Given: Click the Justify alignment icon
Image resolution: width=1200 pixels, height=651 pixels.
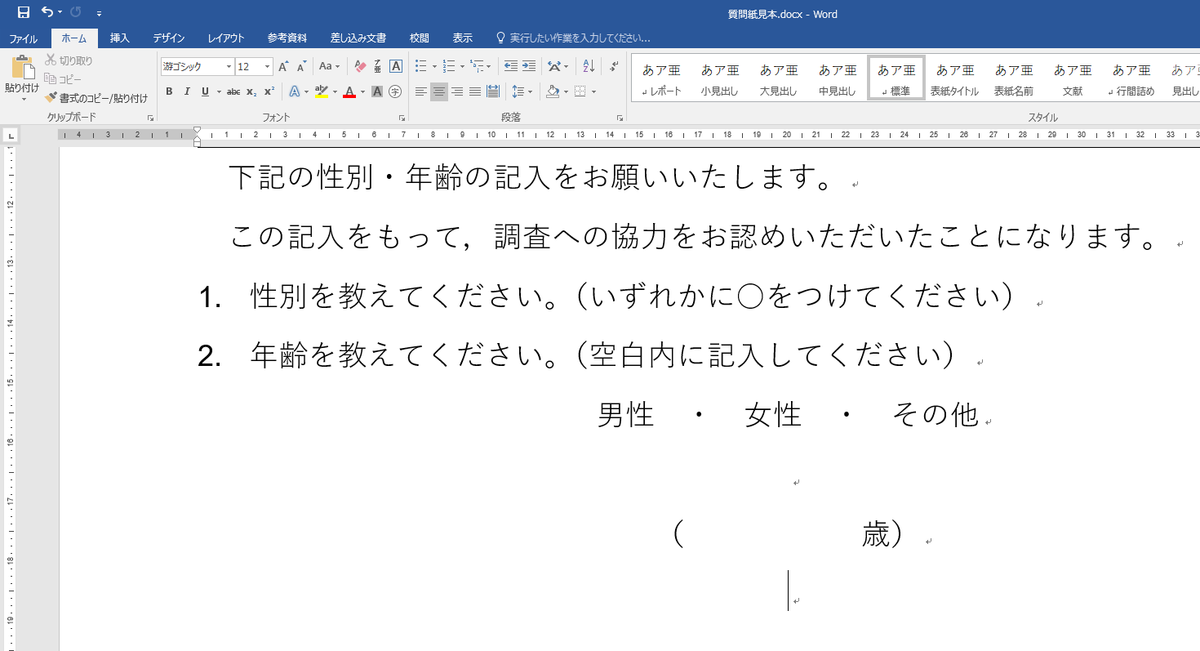Looking at the screenshot, I should (x=474, y=91).
